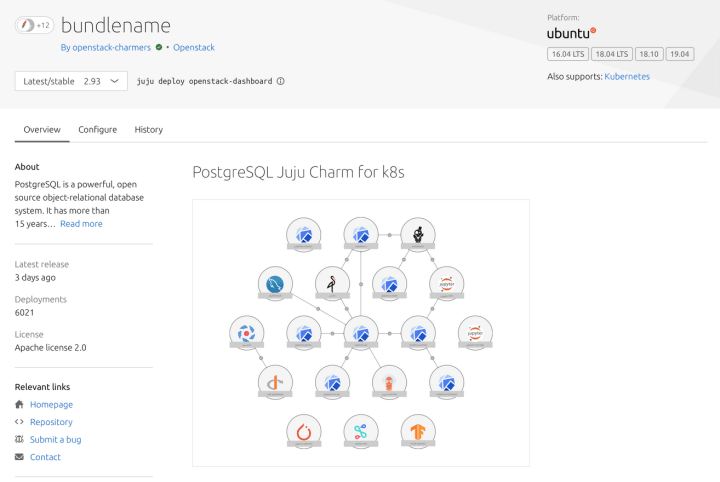Click Read more in the About section
The width and height of the screenshot is (720, 482).
pos(81,224)
